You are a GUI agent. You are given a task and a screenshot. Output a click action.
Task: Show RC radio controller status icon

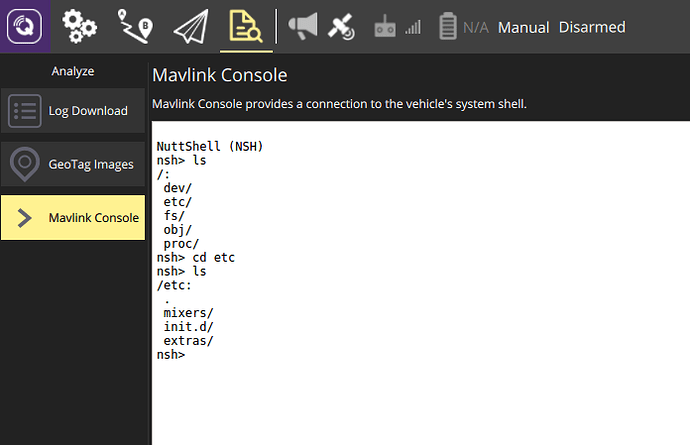[385, 26]
